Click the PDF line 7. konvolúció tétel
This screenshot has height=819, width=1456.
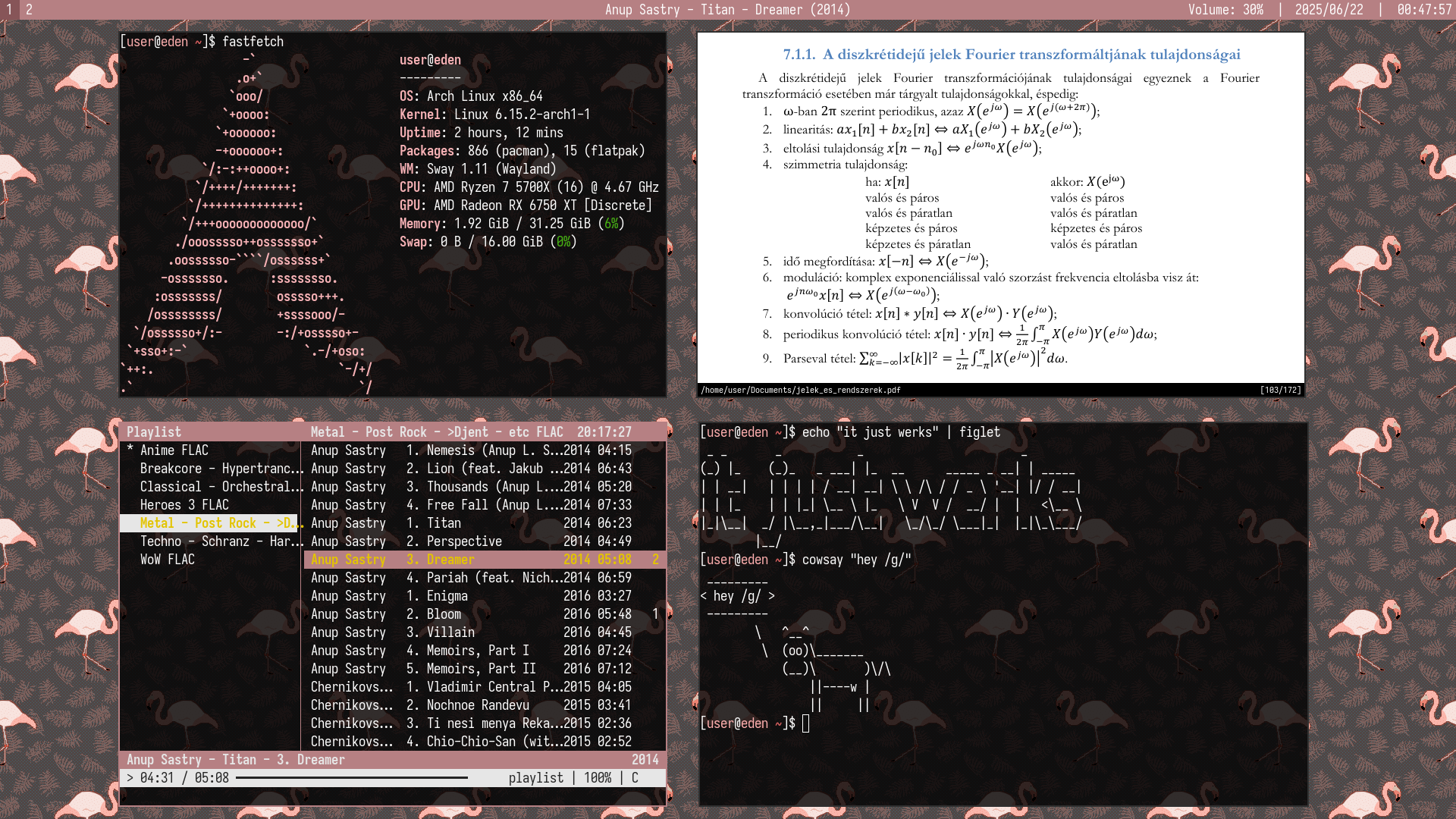pyautogui.click(x=910, y=313)
